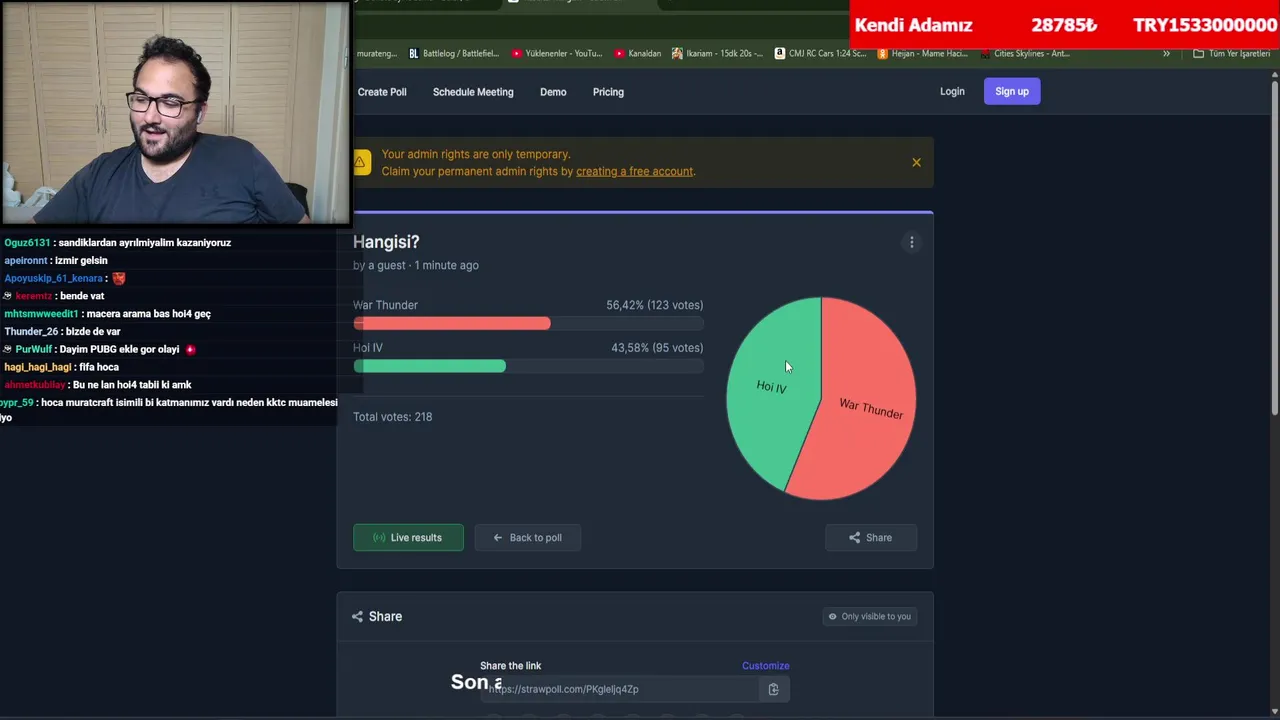The width and height of the screenshot is (1280, 720).
Task: Click the Login link
Action: pos(952,91)
